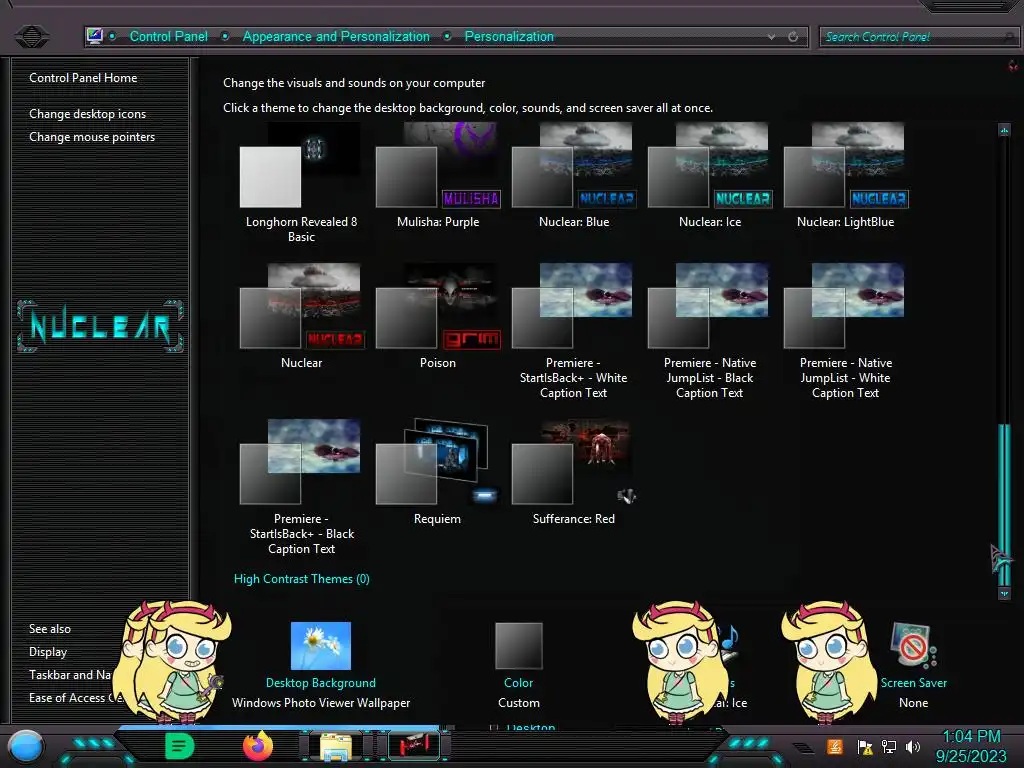Click the Color link
This screenshot has height=768, width=1024.
519,682
